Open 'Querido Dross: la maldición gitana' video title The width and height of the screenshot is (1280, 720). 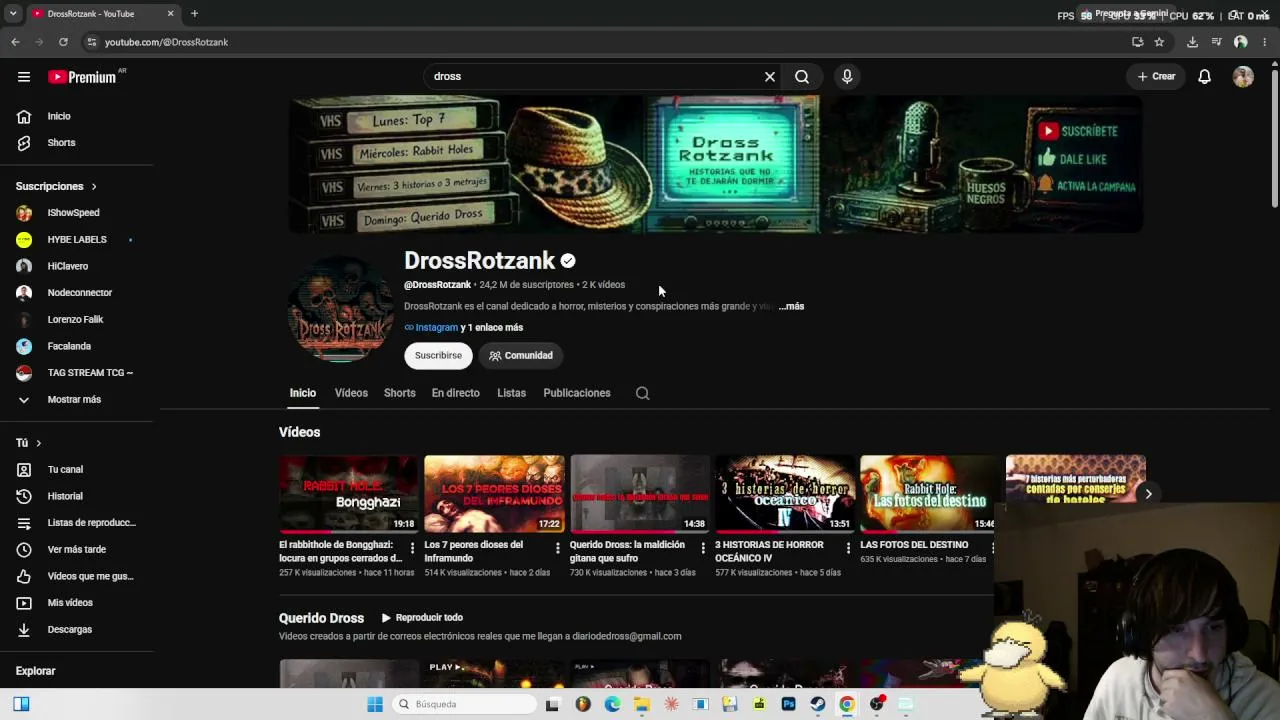628,551
